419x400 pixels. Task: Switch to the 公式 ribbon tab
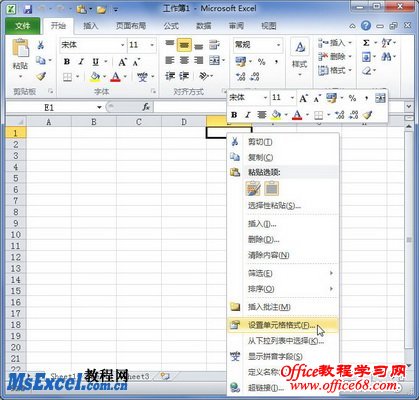pyautogui.click(x=171, y=26)
